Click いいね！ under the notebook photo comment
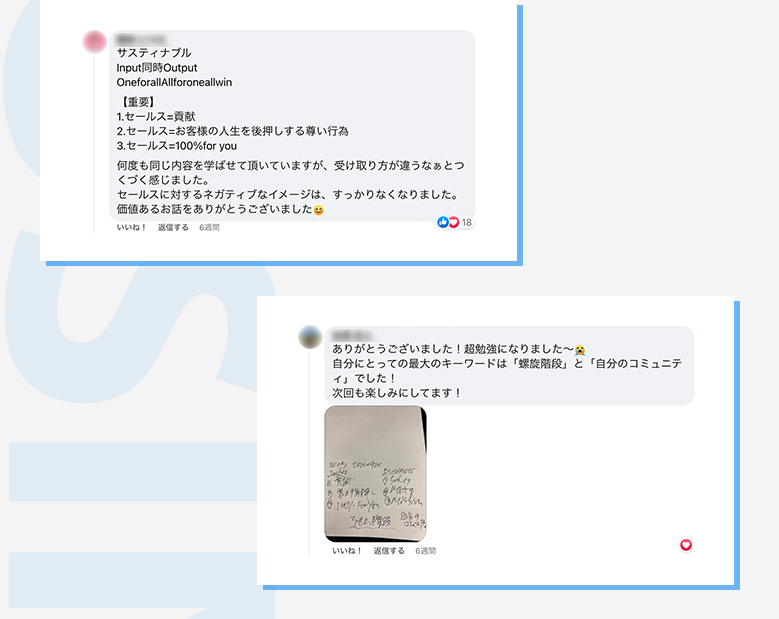The width and height of the screenshot is (779, 619). (347, 551)
